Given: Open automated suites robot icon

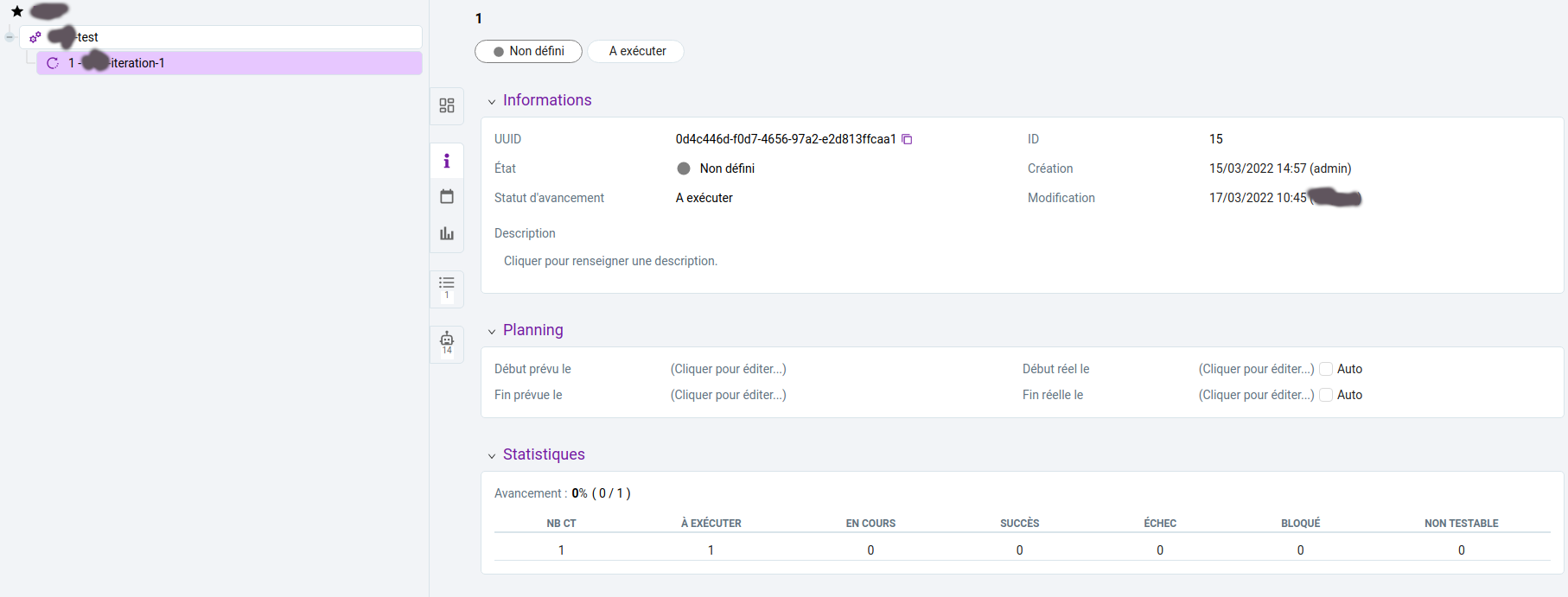Looking at the screenshot, I should point(447,342).
